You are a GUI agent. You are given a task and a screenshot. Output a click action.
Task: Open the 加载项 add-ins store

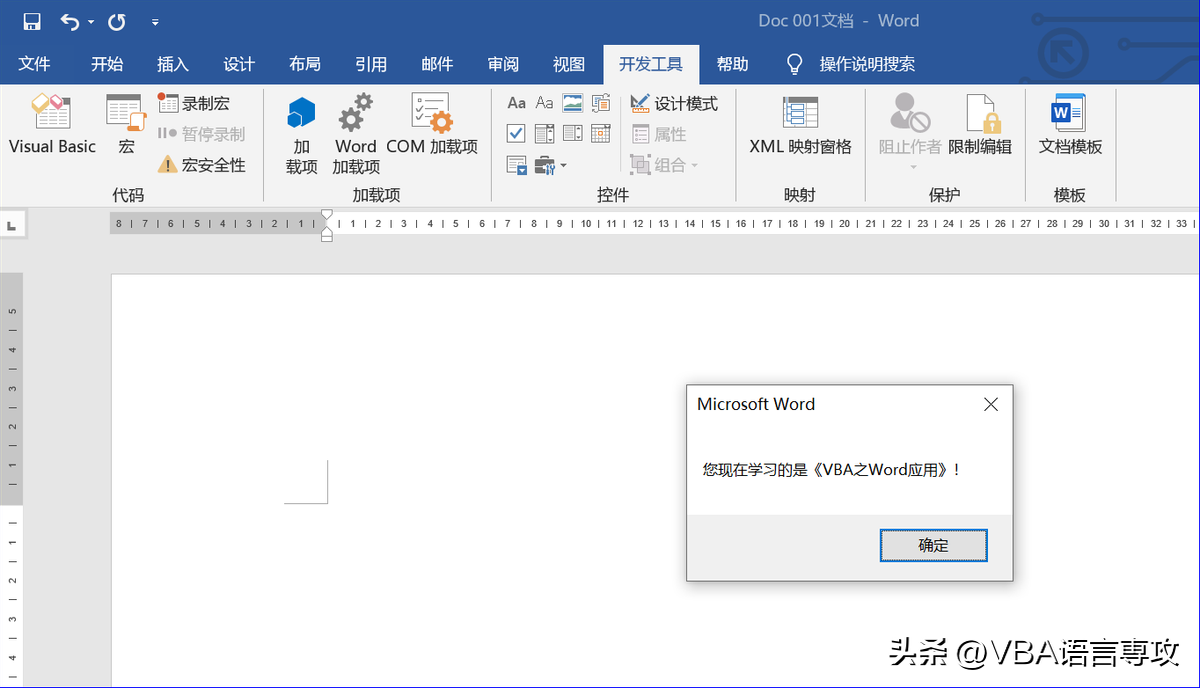point(301,135)
